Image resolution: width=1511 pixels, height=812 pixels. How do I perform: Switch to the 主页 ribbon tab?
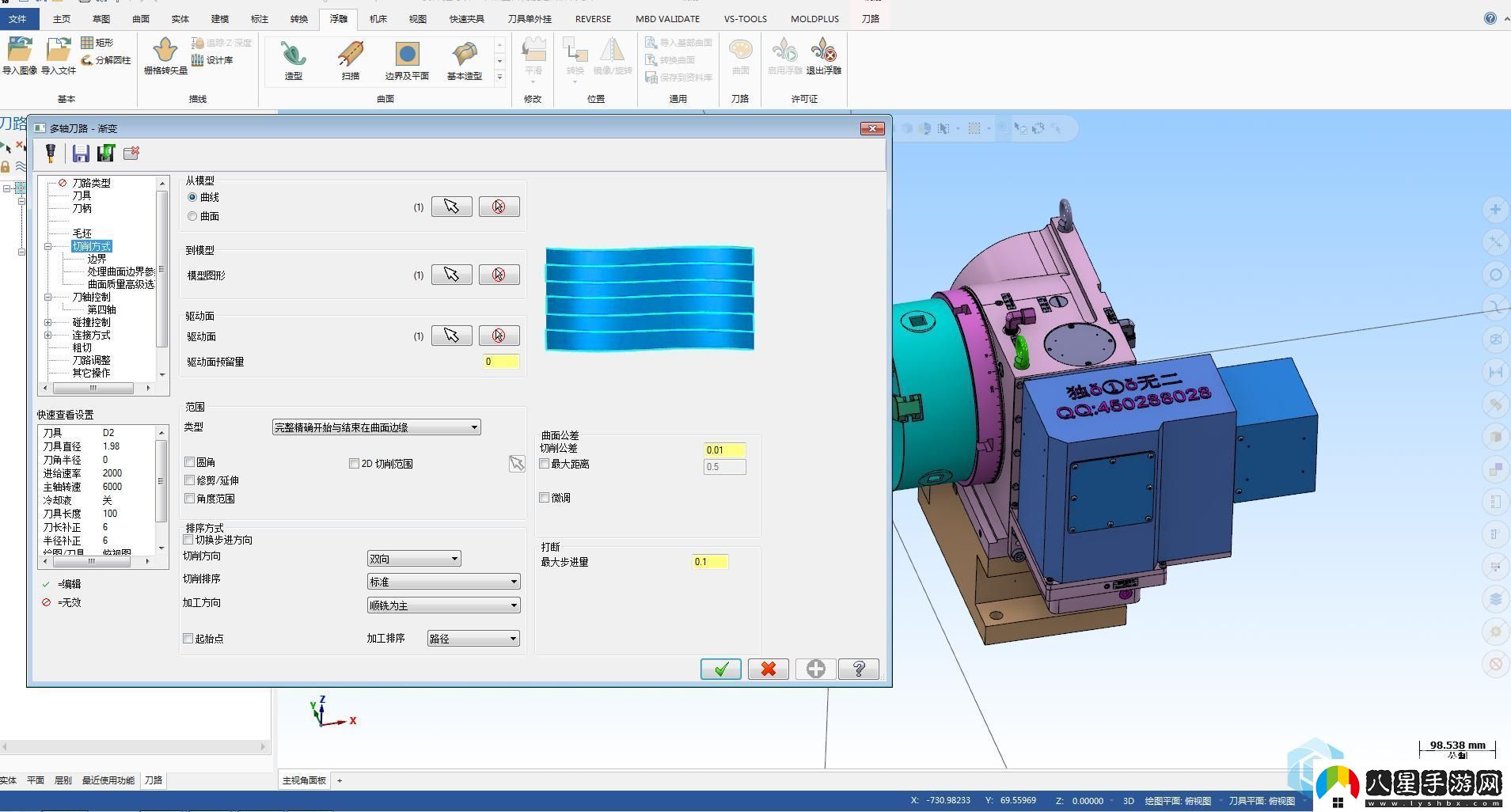(x=62, y=18)
